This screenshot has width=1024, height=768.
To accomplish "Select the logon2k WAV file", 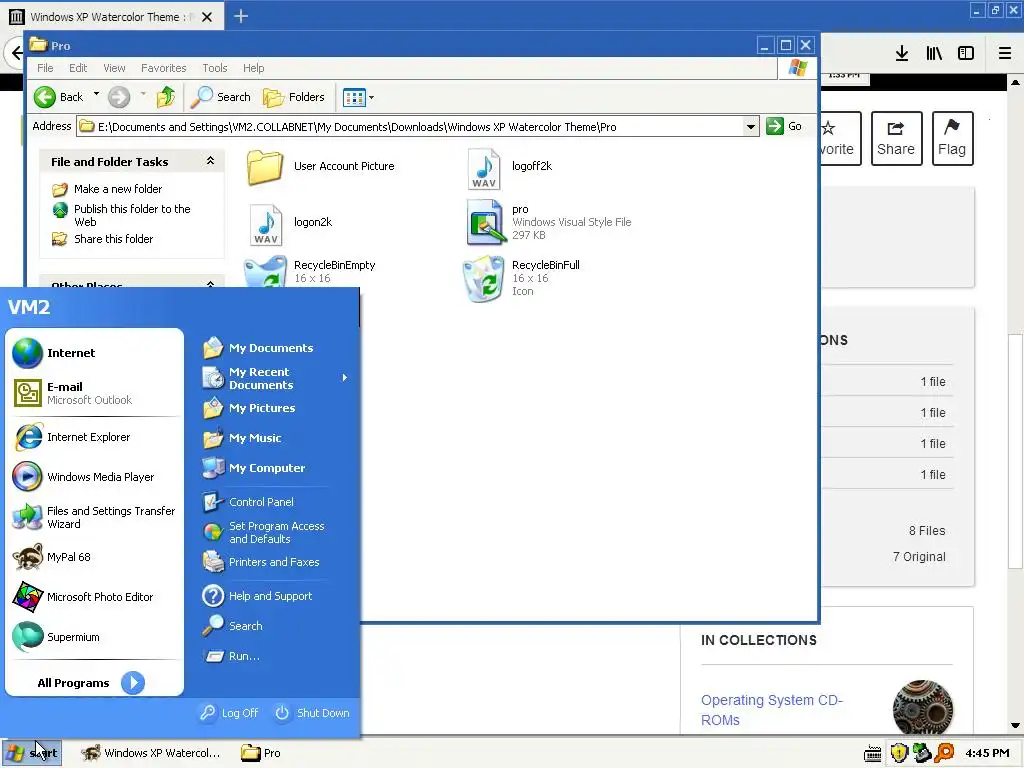I will point(291,225).
